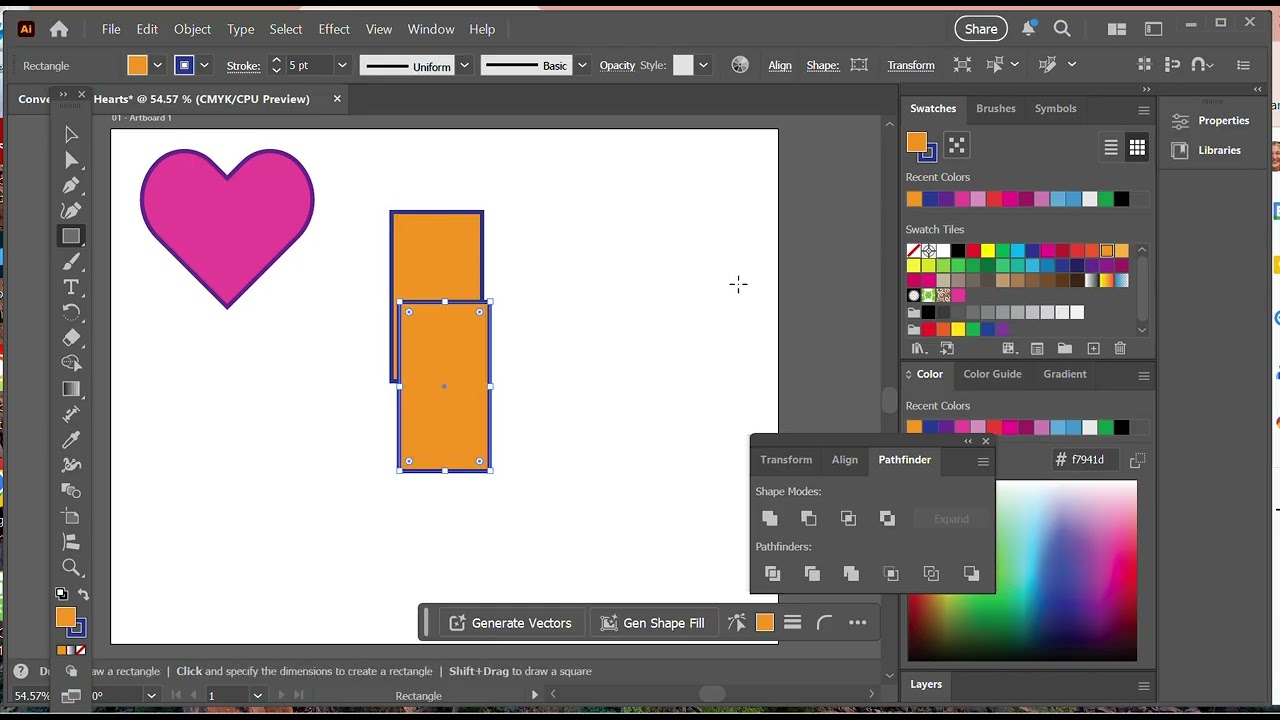Click the Share button
The image size is (1280, 720).
coord(981,29)
